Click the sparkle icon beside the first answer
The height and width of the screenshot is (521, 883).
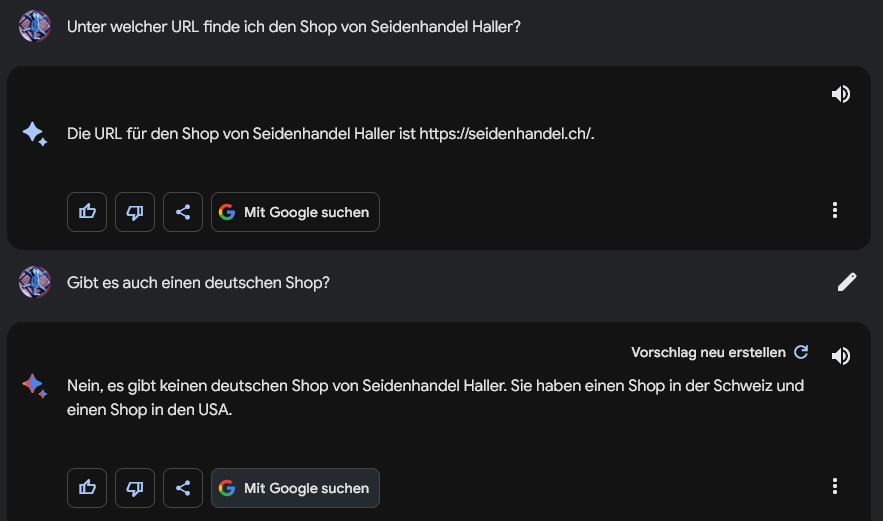coord(35,134)
